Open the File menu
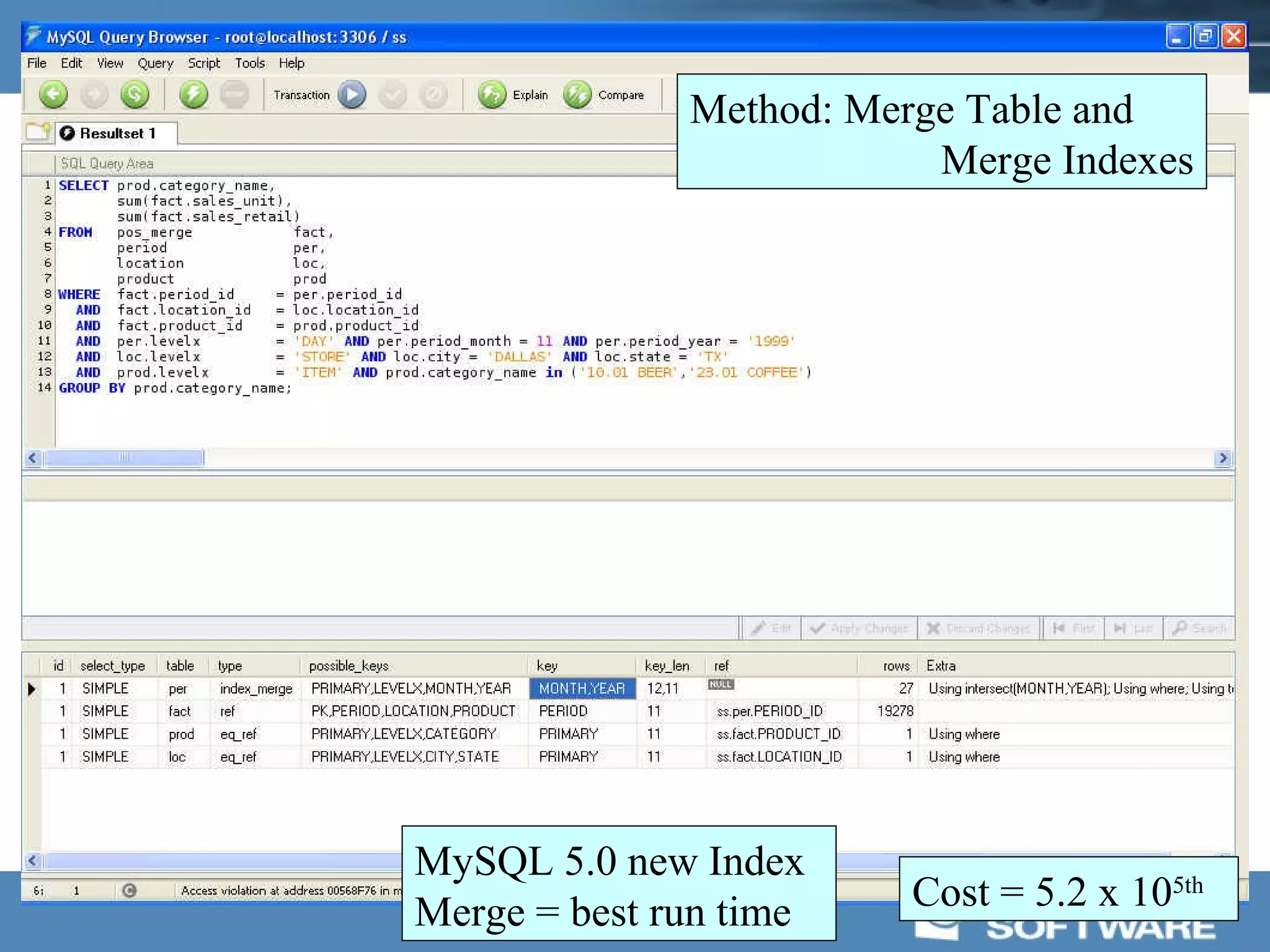1270x952 pixels. coord(37,63)
